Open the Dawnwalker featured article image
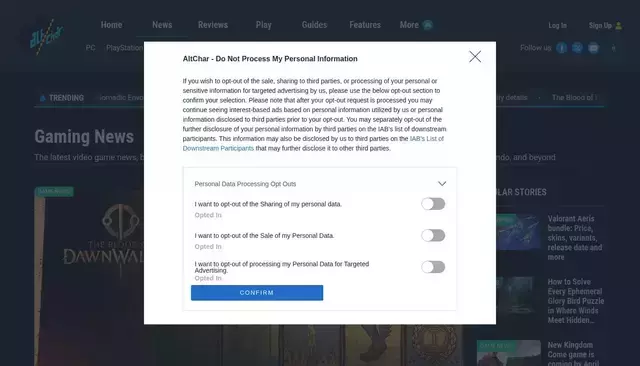This screenshot has width=640, height=366. 89,276
